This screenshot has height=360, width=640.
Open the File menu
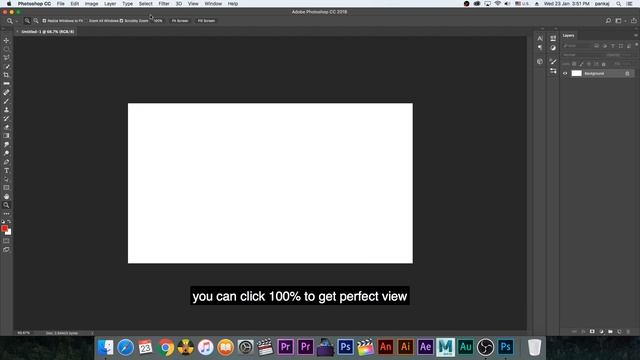click(60, 4)
